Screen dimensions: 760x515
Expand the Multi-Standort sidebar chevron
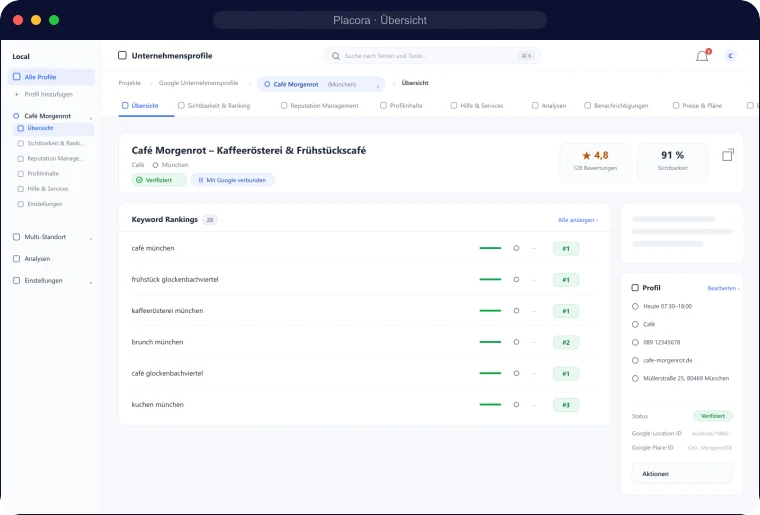point(91,239)
